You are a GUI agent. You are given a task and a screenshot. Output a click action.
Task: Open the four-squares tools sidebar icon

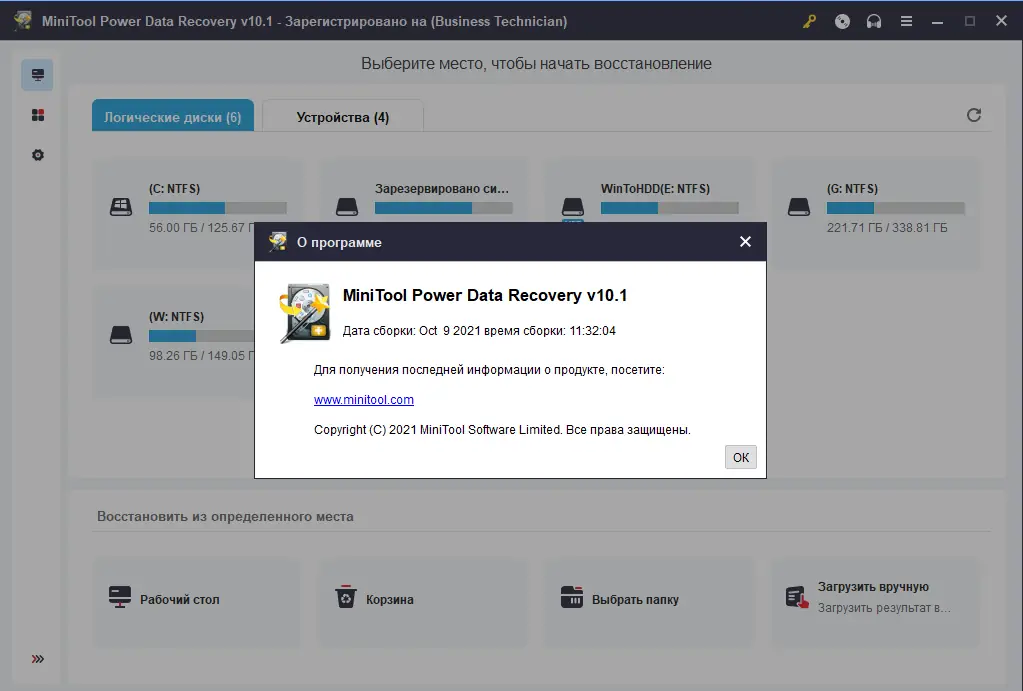tap(38, 115)
